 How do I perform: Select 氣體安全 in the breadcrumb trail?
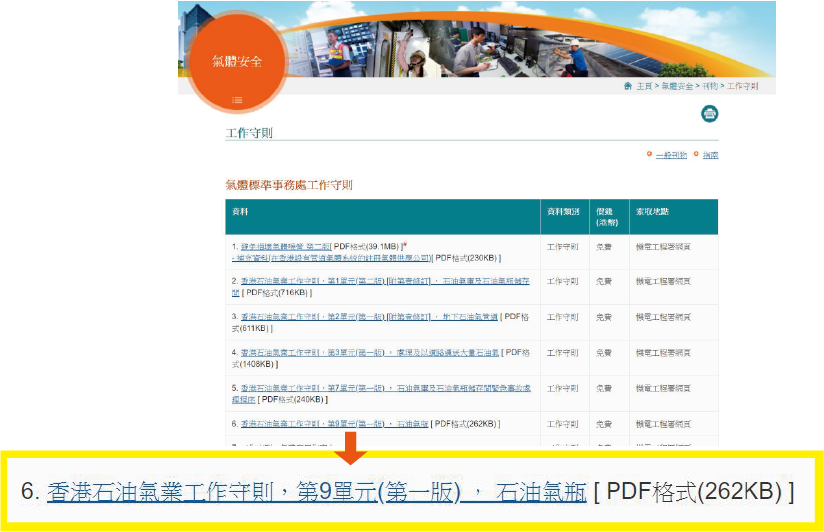coord(676,87)
